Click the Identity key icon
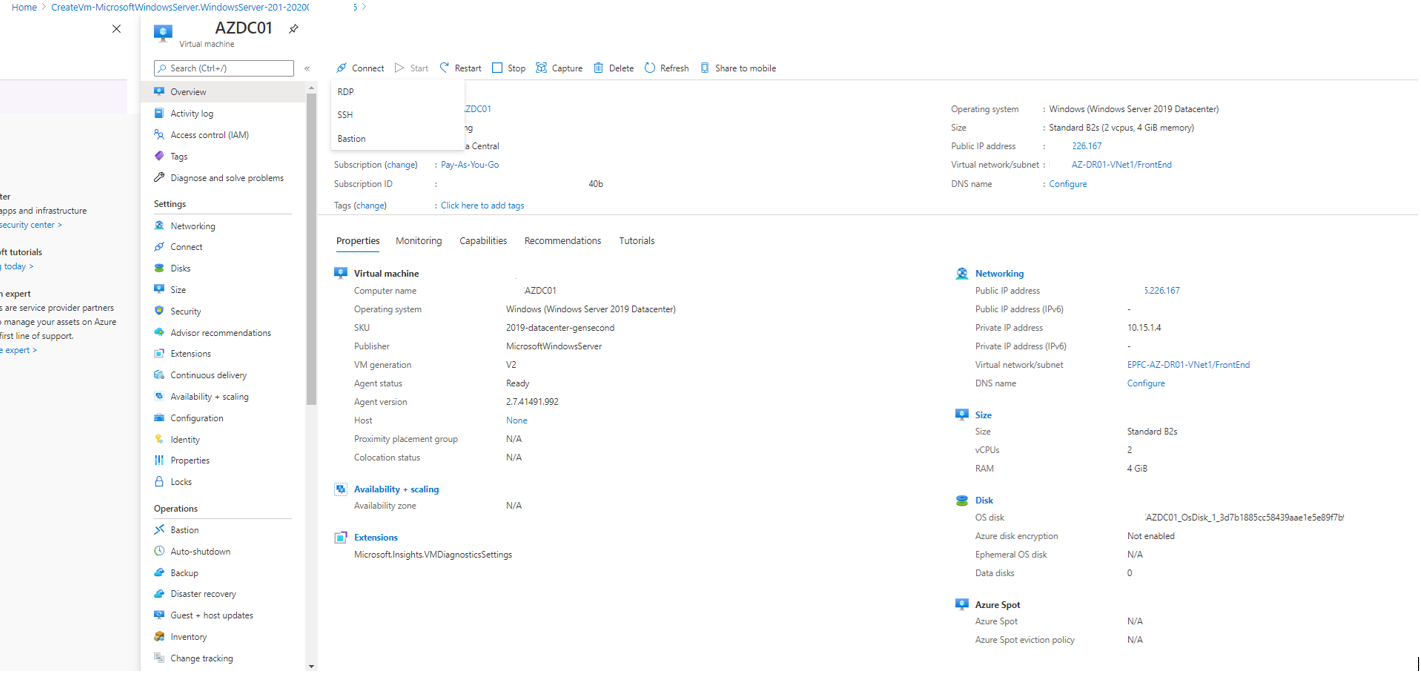Viewport: 1421px width, 675px height. click(x=159, y=439)
